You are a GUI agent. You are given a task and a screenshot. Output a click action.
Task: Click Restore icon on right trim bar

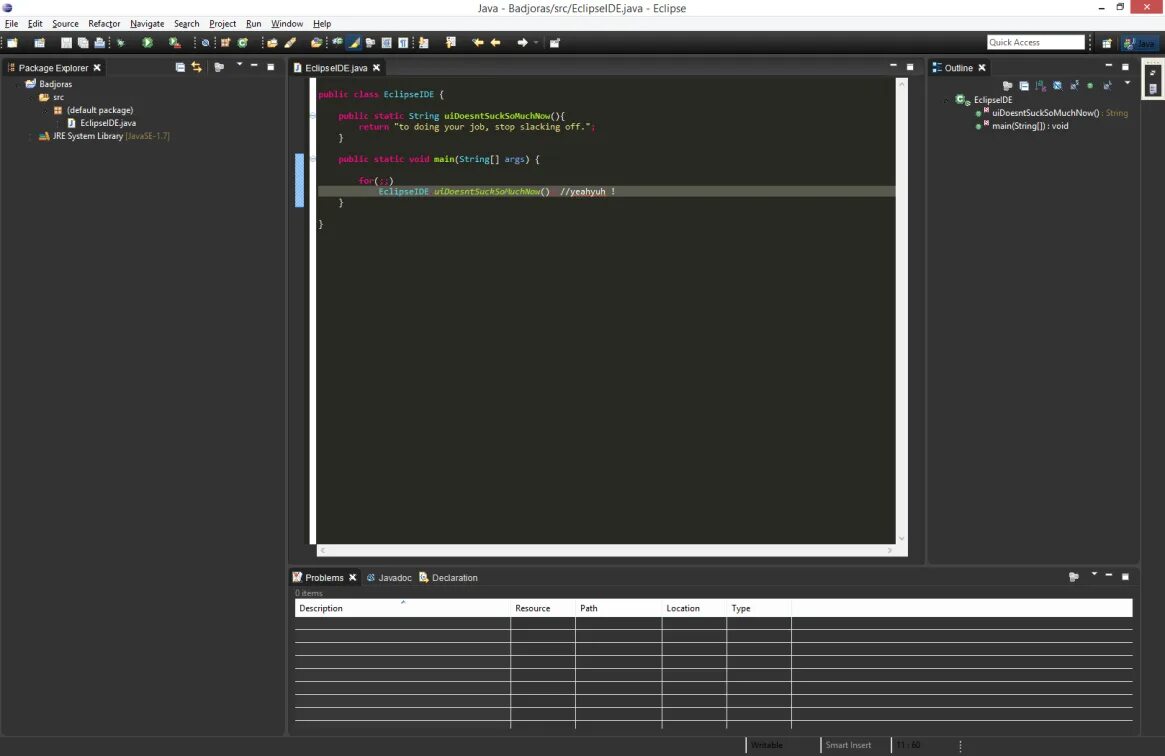(1152, 73)
